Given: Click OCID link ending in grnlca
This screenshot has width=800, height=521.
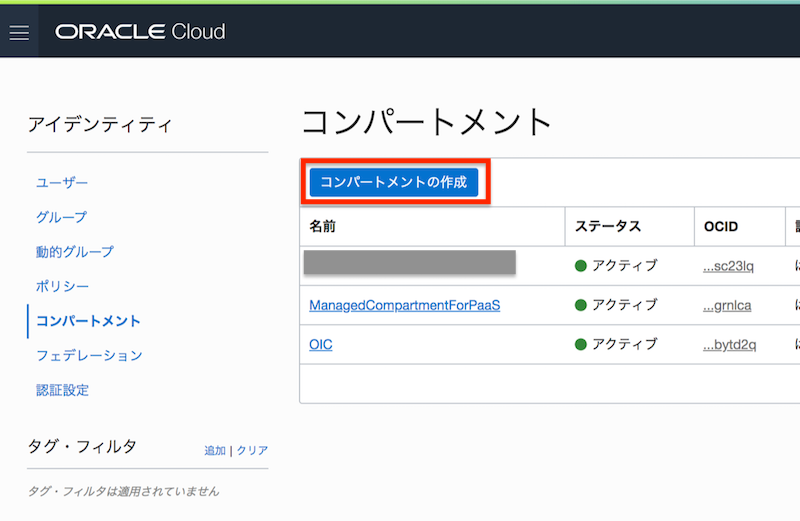Looking at the screenshot, I should pos(729,305).
